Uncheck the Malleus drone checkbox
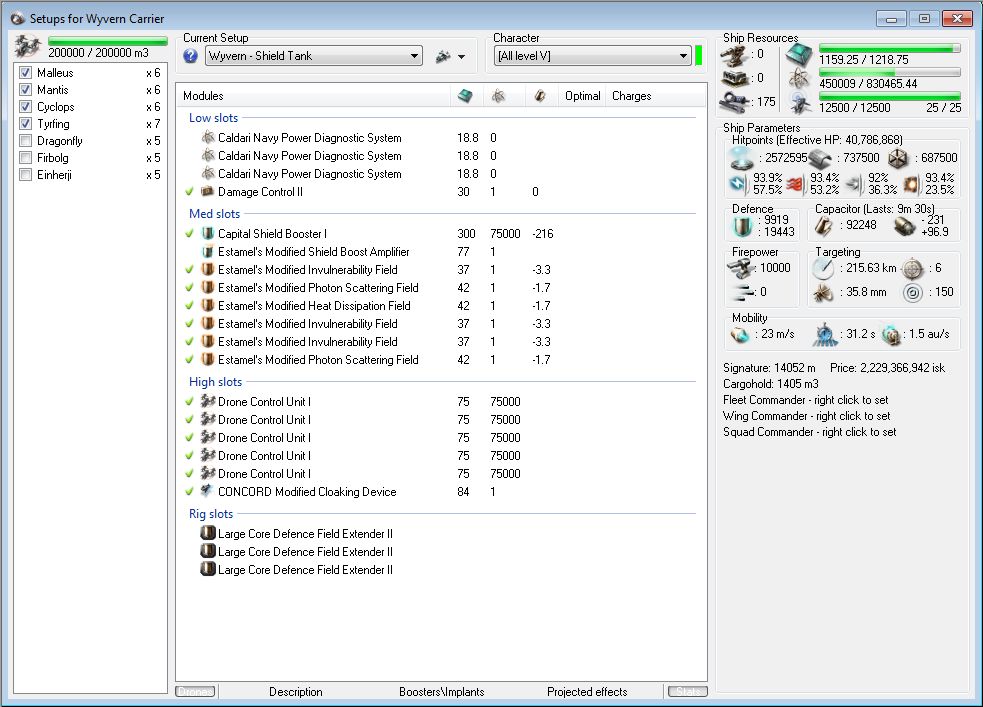The image size is (983, 707). pyautogui.click(x=26, y=73)
